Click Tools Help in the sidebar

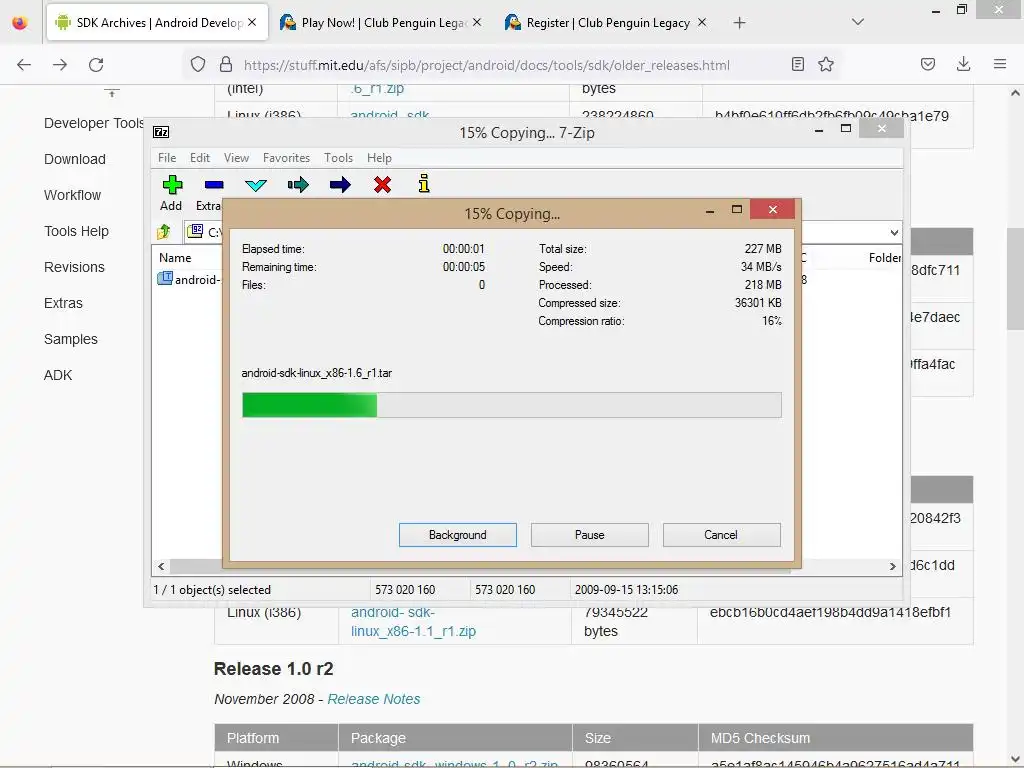coord(76,231)
